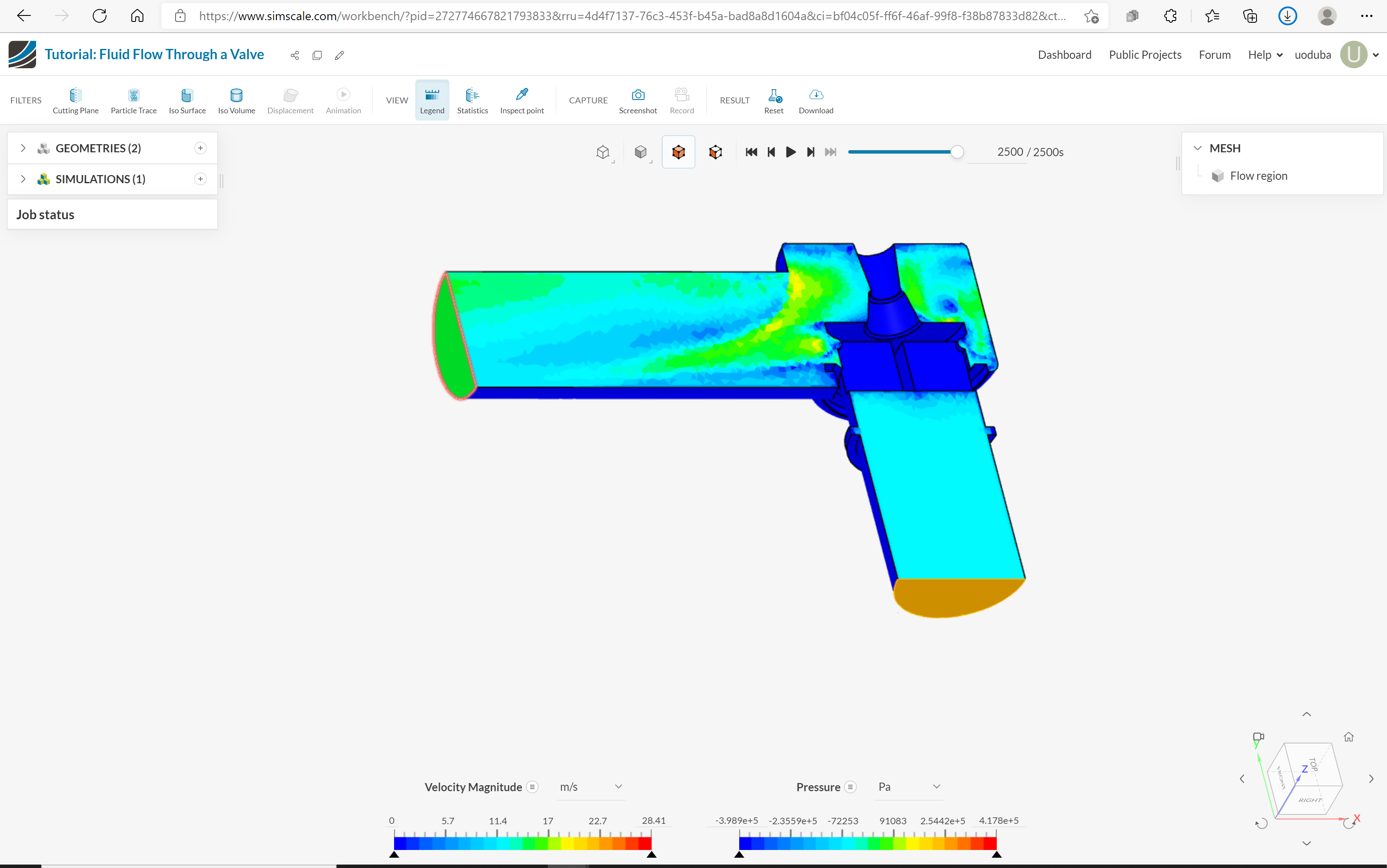Open the Forum page

coord(1214,54)
